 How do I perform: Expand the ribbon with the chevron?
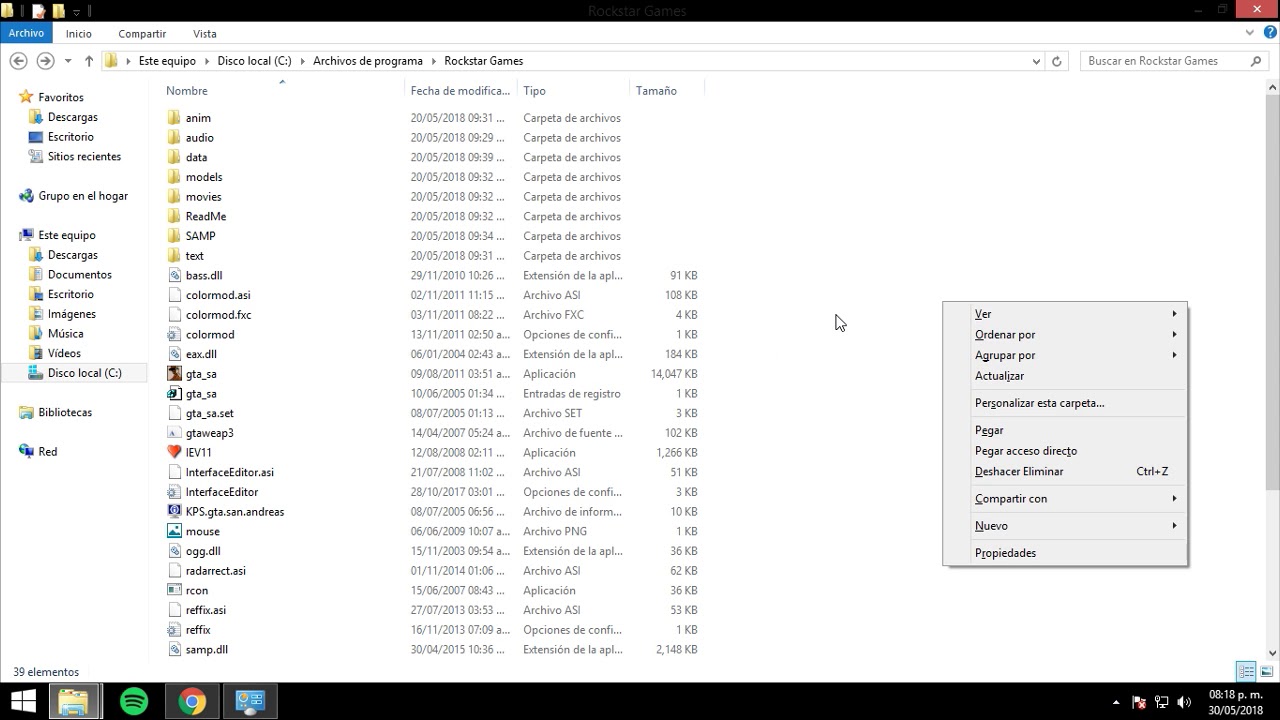(x=1250, y=33)
